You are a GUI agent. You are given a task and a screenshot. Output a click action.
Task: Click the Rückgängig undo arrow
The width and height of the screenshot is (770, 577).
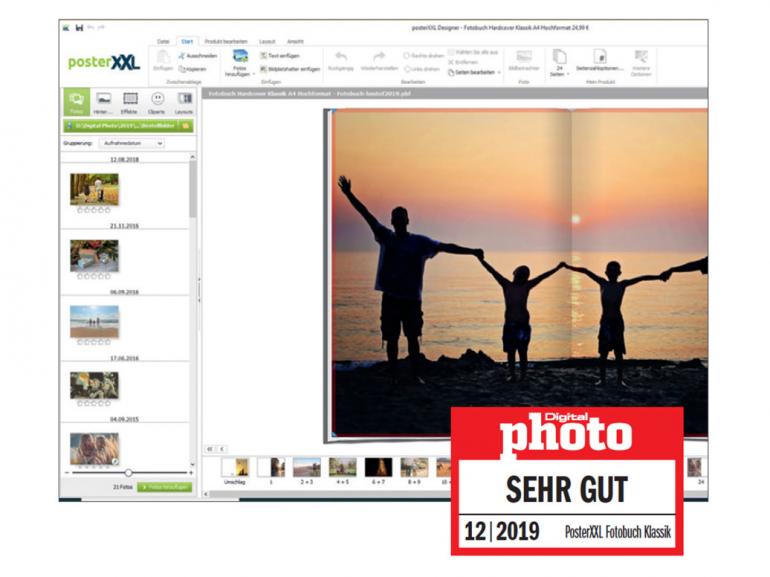341,56
